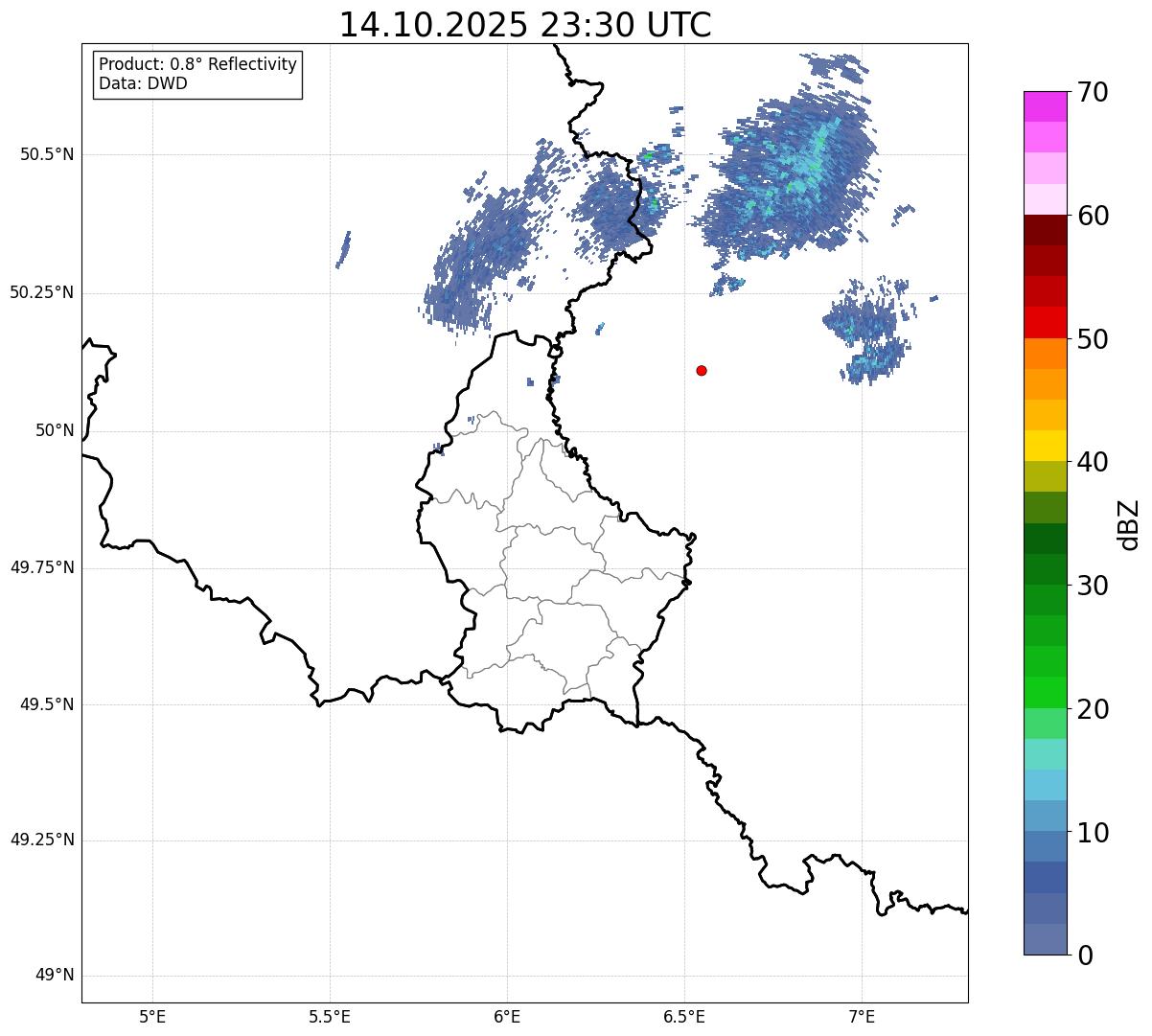Click the colorbar tick label "60"
The width and height of the screenshot is (1152, 1036).
click(1093, 216)
